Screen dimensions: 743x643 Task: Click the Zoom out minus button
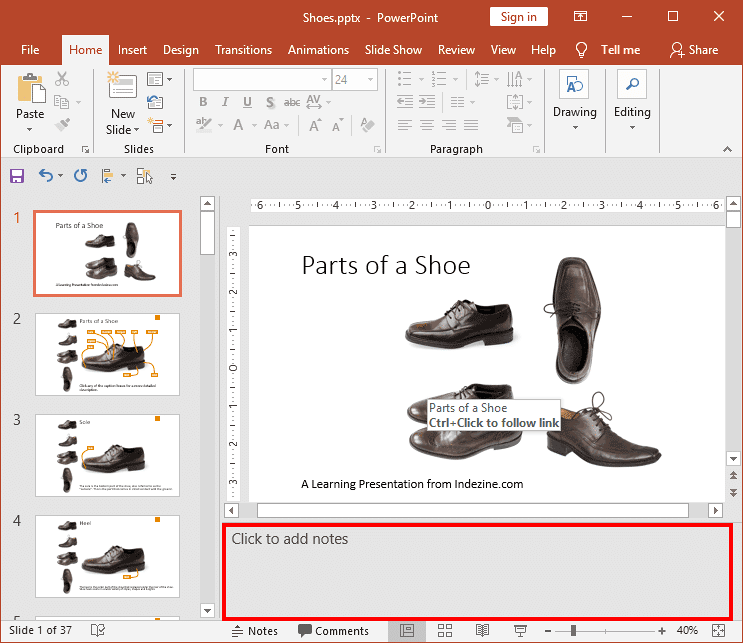pos(548,631)
